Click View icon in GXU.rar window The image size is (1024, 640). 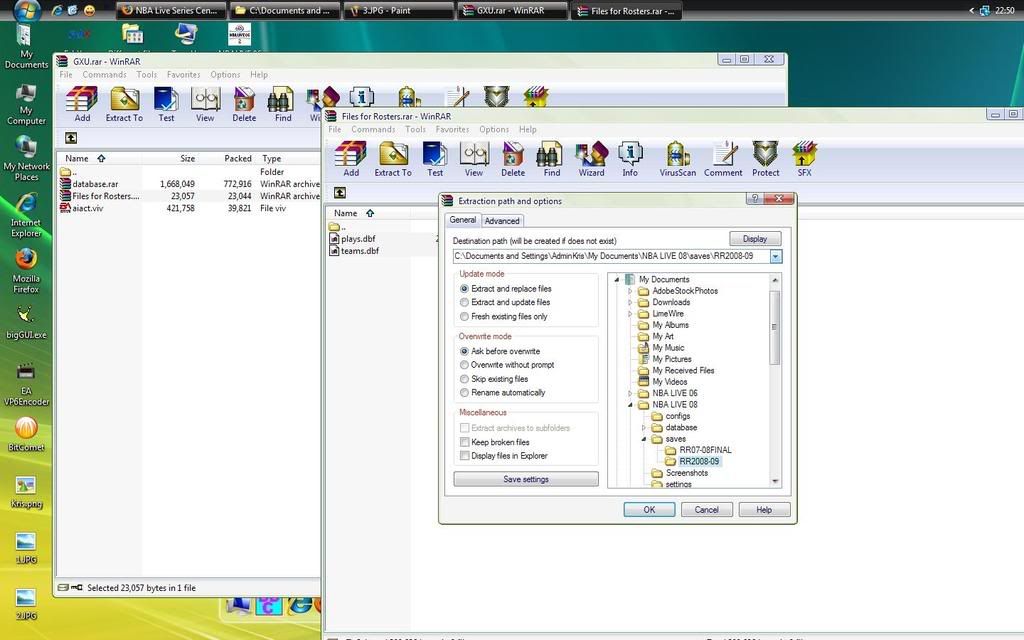[x=205, y=104]
